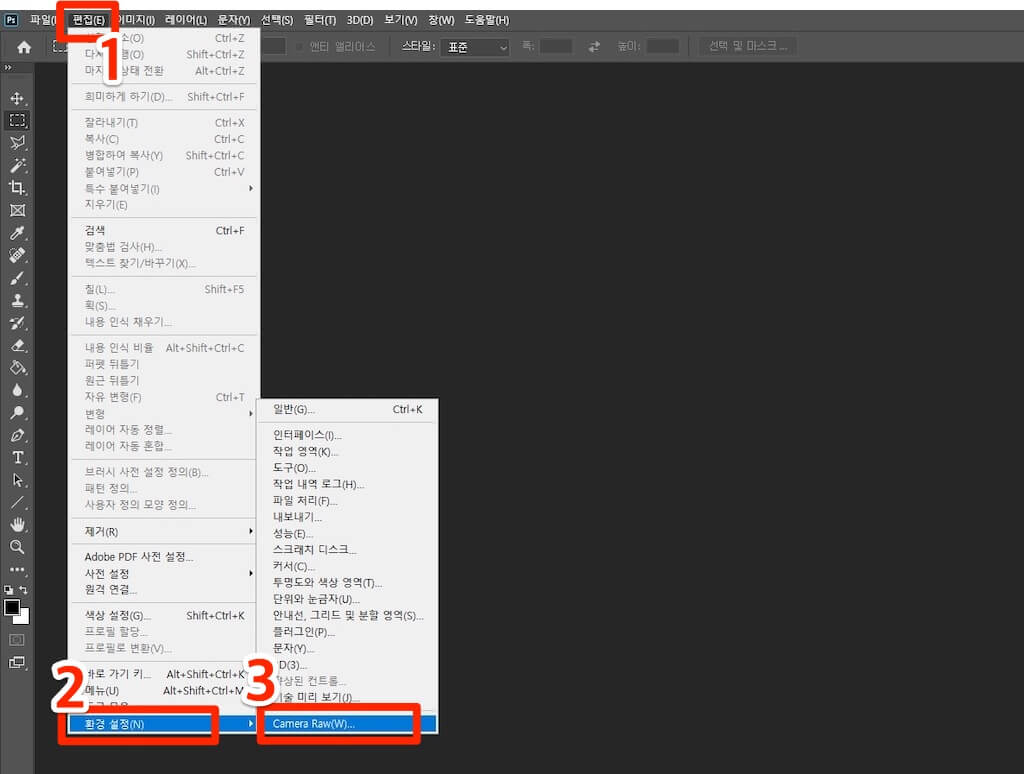Select the Dodge tool
Screen dimensions: 1024x774
pyautogui.click(x=17, y=413)
